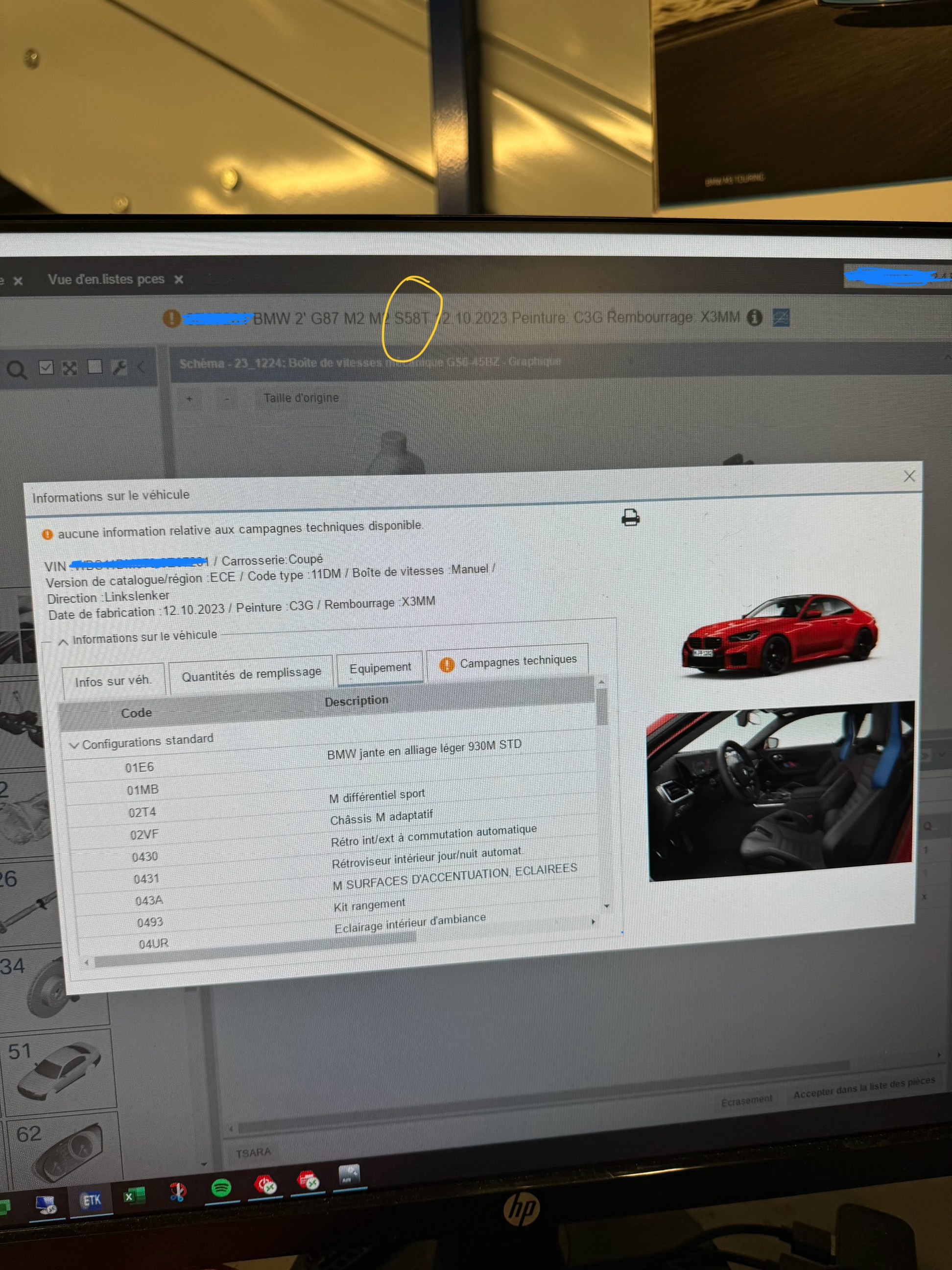
Task: Zoom out the schema with minus
Action: (227, 398)
